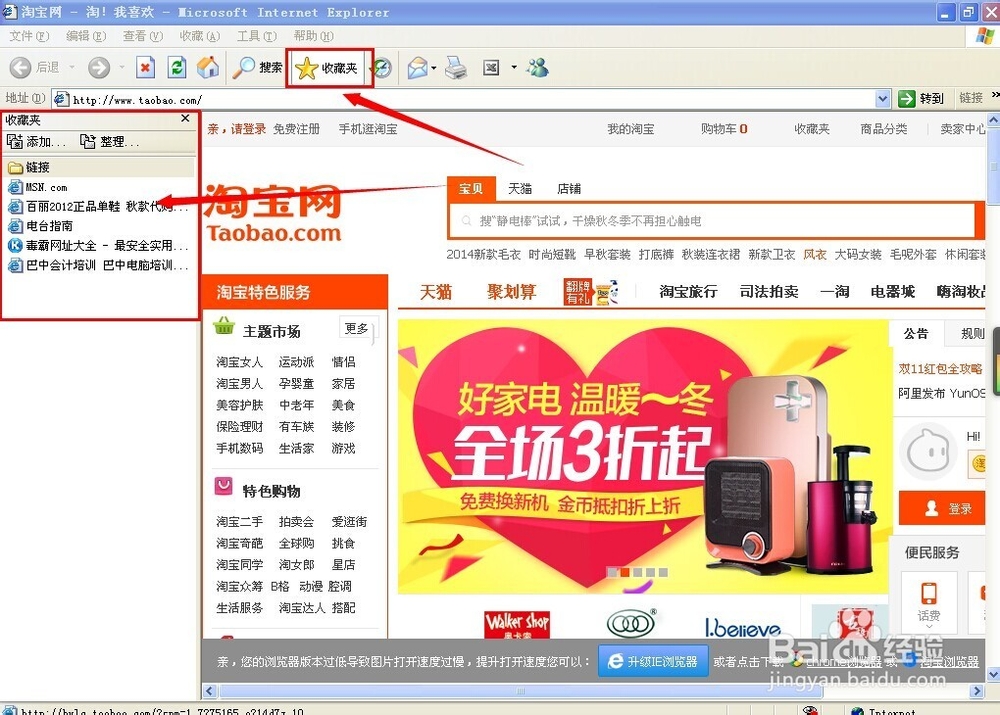Click 淘宝女人 category link
The image size is (1000, 715).
[239, 362]
